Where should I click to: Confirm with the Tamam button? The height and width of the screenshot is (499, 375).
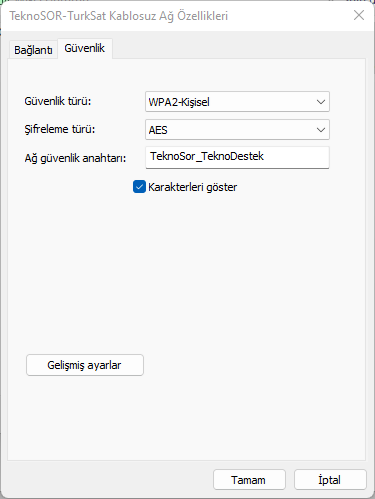pos(249,480)
